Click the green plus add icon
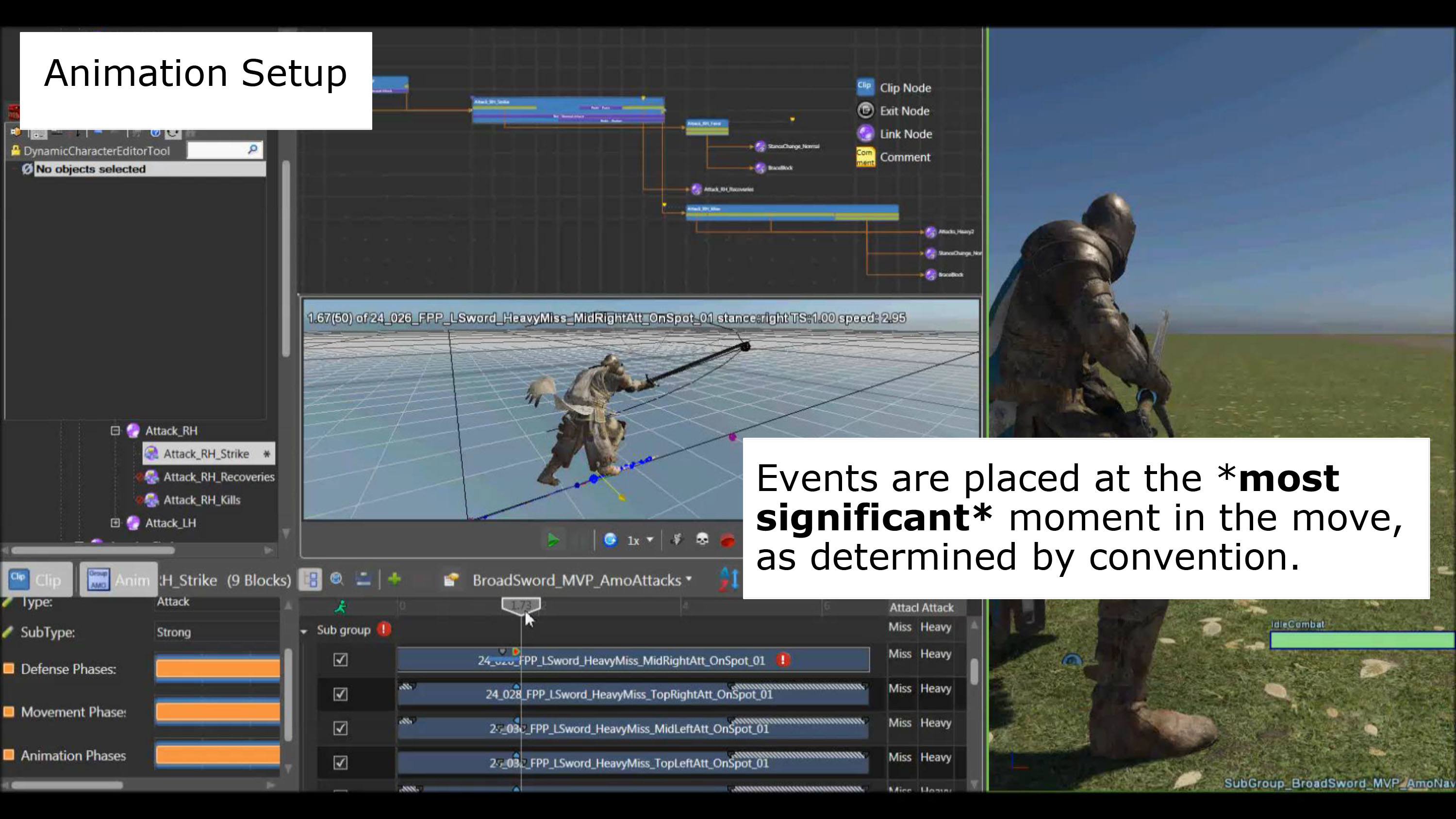Image resolution: width=1456 pixels, height=819 pixels. click(x=395, y=579)
